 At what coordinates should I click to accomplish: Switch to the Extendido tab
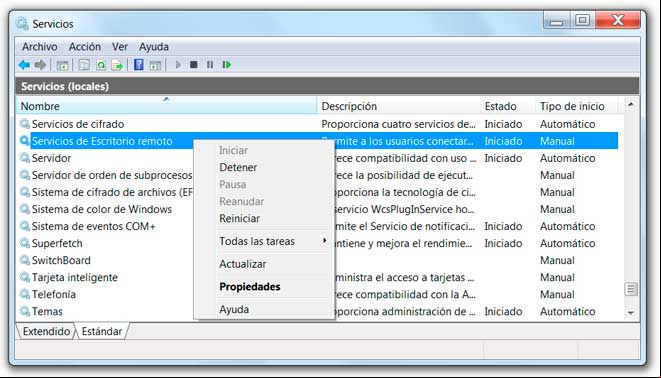click(46, 331)
